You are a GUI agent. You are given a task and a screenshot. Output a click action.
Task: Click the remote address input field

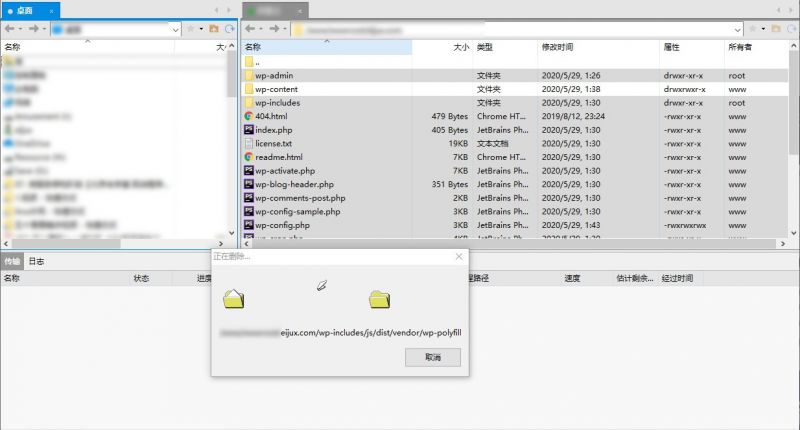click(515, 30)
